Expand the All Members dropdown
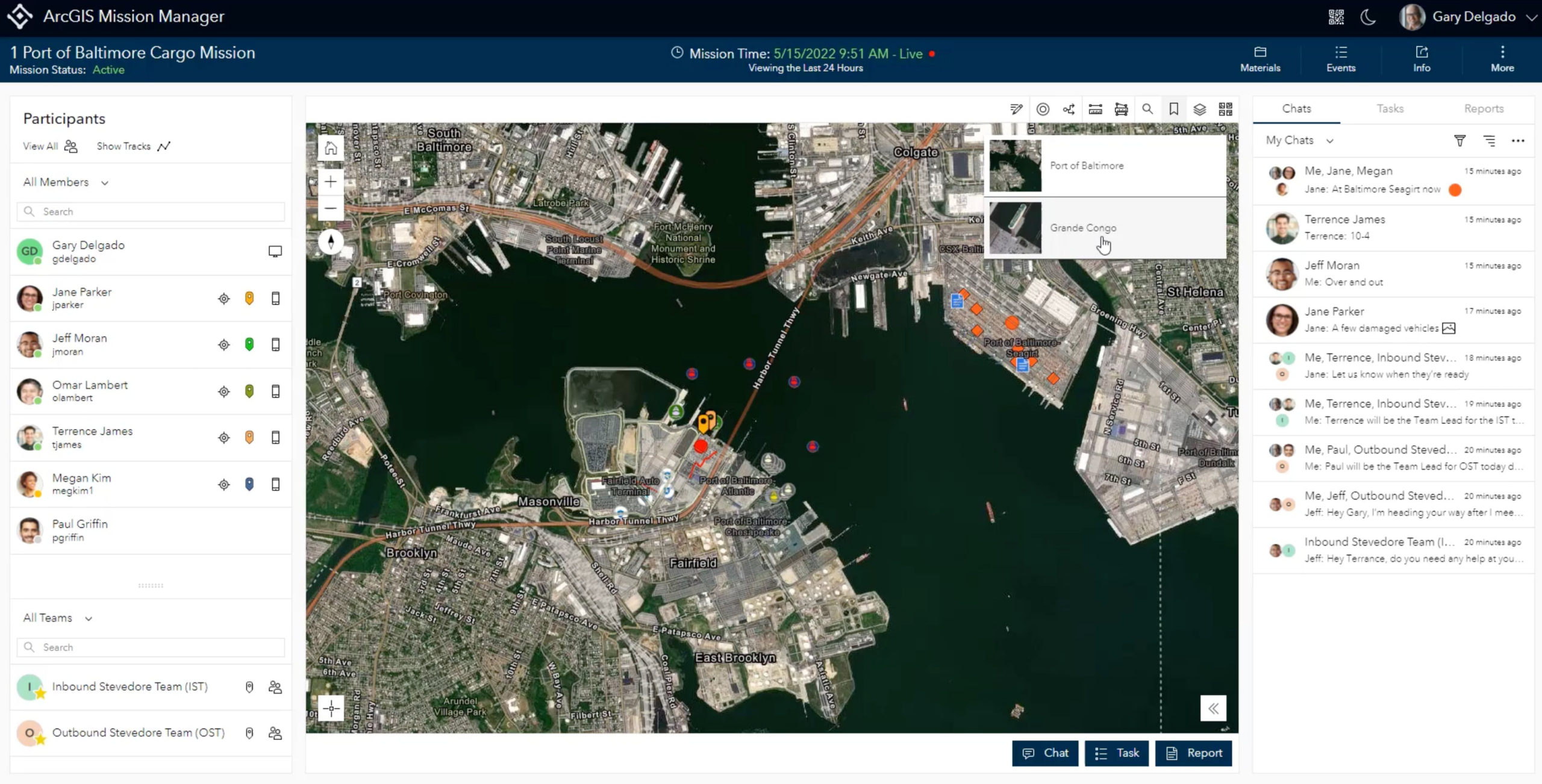Viewport: 1542px width, 784px height. [x=66, y=182]
